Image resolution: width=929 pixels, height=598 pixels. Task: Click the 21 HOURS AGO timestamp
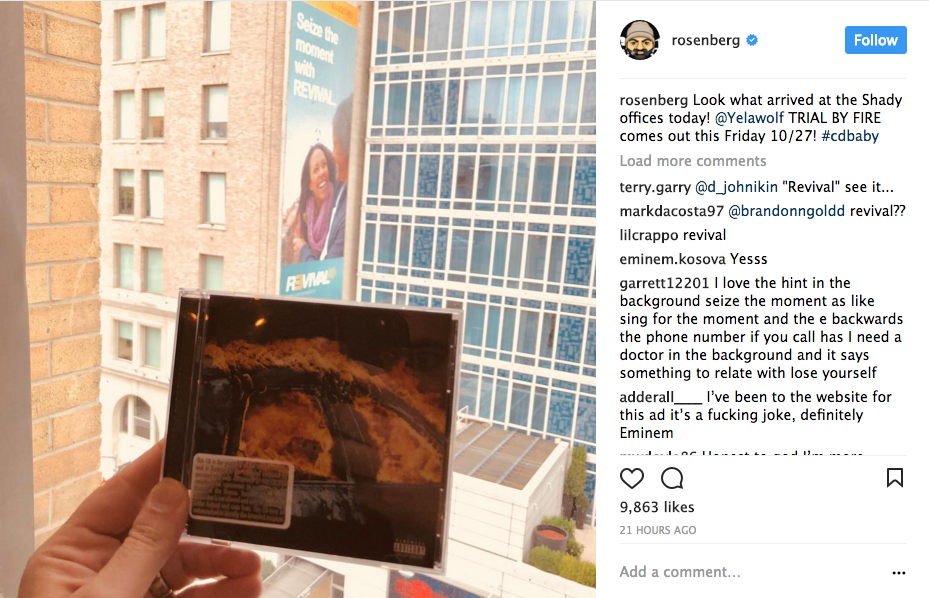(658, 530)
